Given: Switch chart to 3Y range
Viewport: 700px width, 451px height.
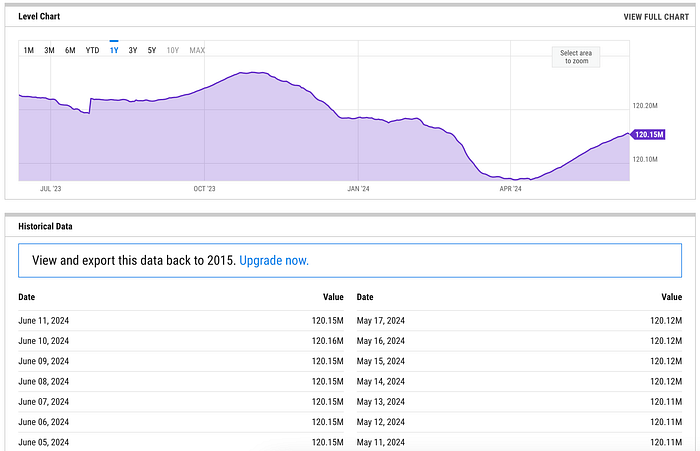Looking at the screenshot, I should click(133, 50).
